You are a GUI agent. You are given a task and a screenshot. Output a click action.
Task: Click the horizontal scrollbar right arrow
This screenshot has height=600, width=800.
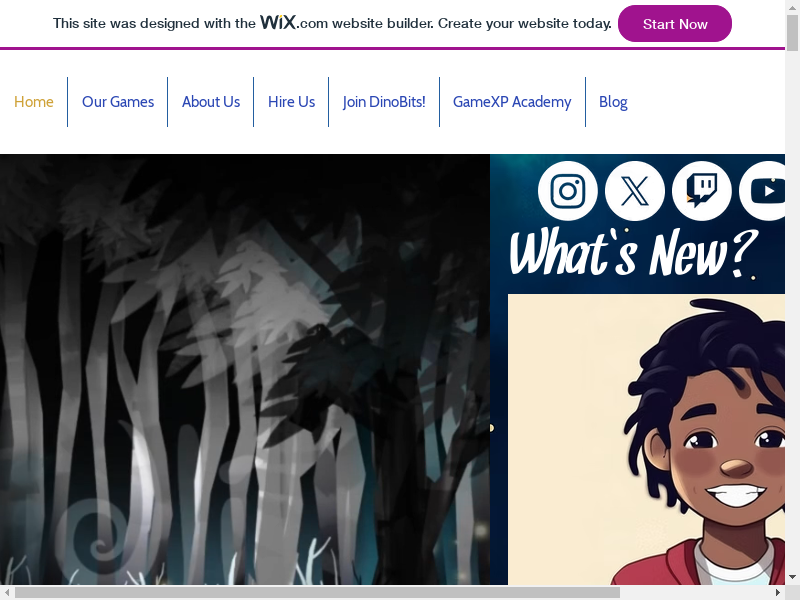pyautogui.click(x=778, y=592)
